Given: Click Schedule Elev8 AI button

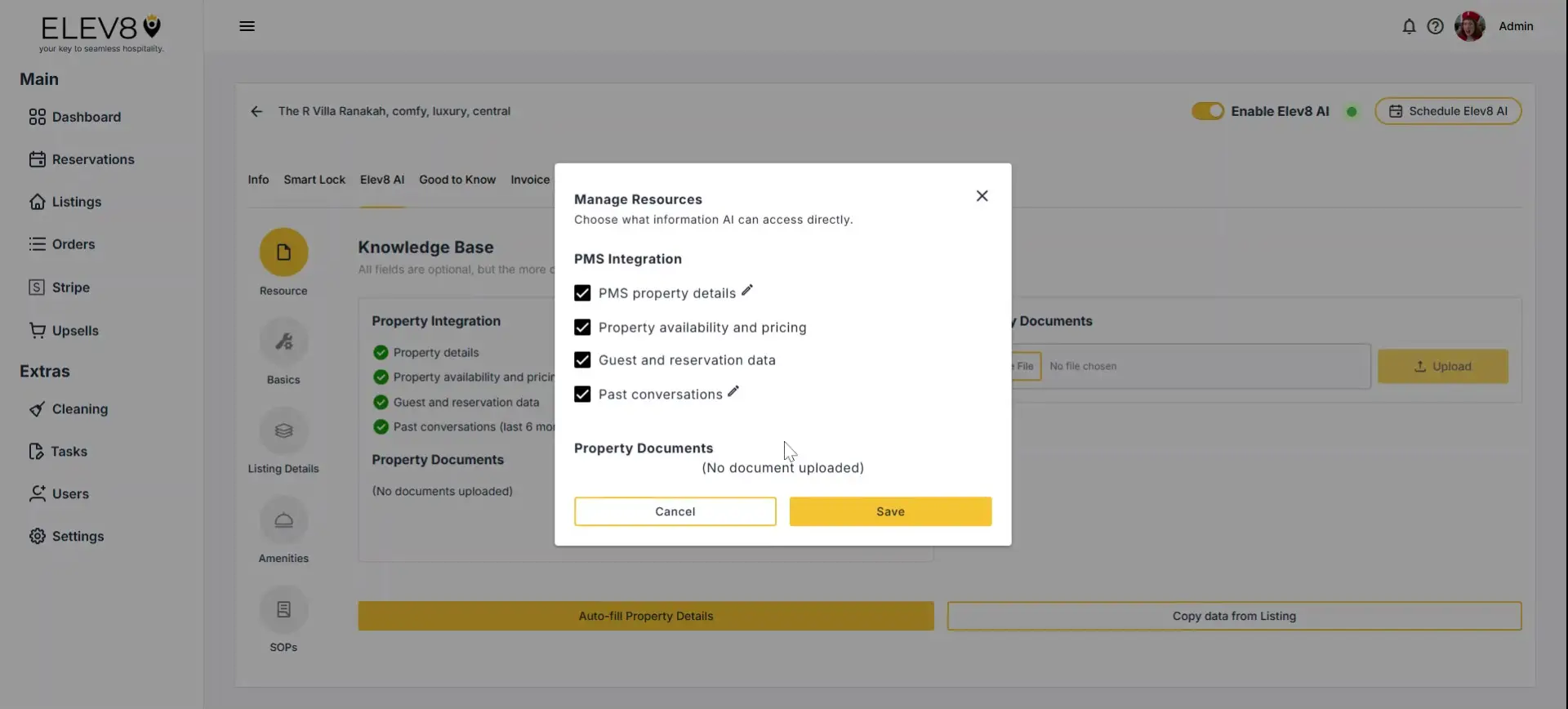Looking at the screenshot, I should pyautogui.click(x=1448, y=111).
